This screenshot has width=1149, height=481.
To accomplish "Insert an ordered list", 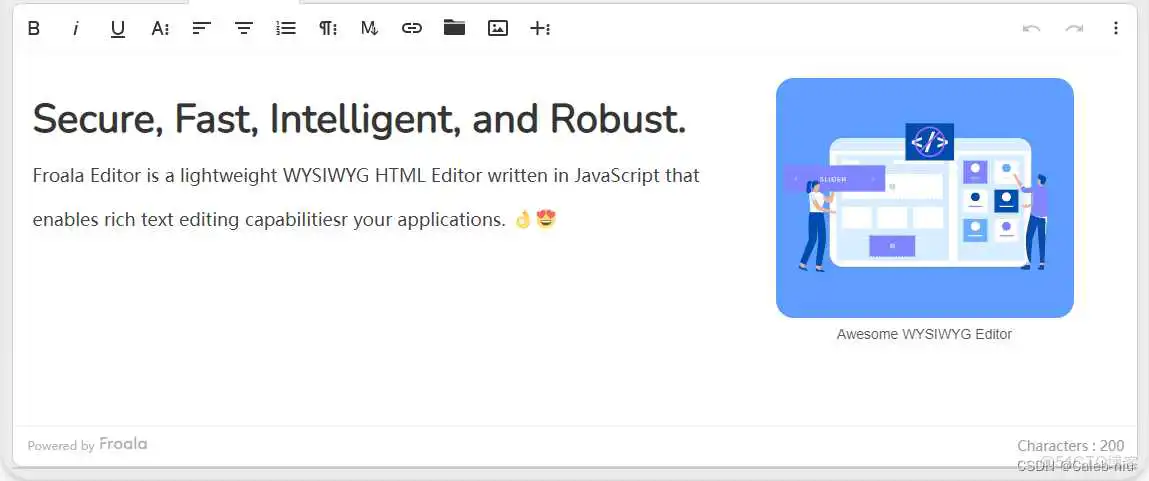I will 286,28.
